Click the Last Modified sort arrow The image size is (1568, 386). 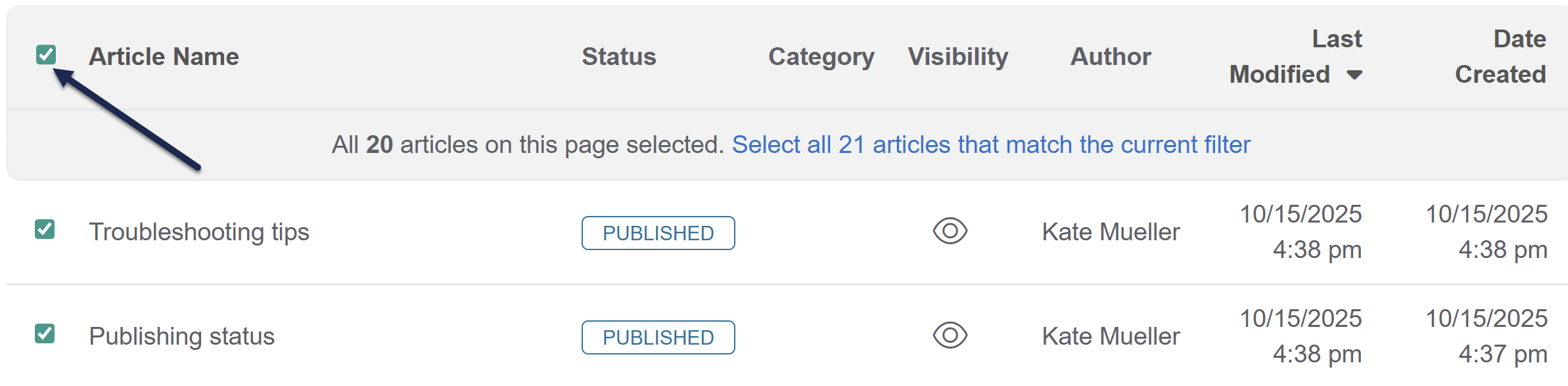(x=1354, y=75)
